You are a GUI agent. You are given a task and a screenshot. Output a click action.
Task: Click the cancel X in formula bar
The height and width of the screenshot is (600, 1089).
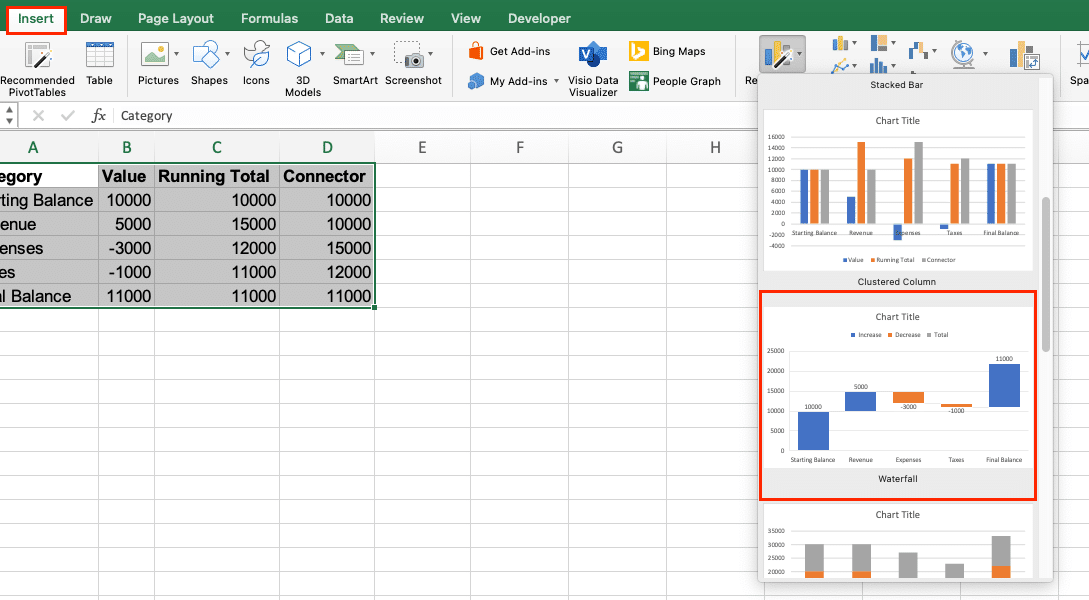(38, 116)
